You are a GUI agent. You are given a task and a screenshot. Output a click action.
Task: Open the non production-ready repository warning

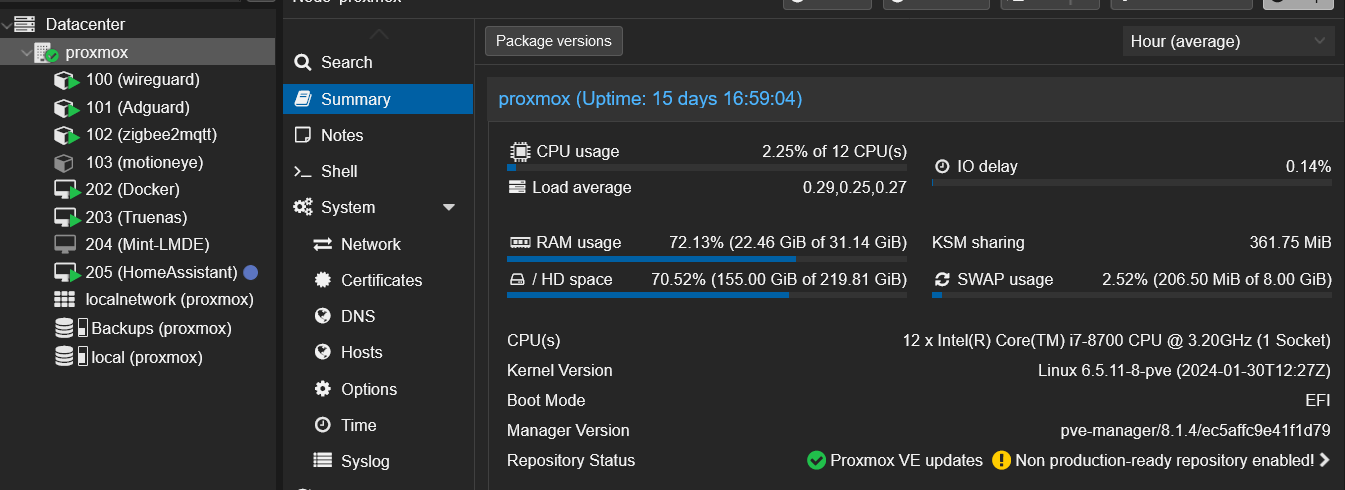[1164, 461]
